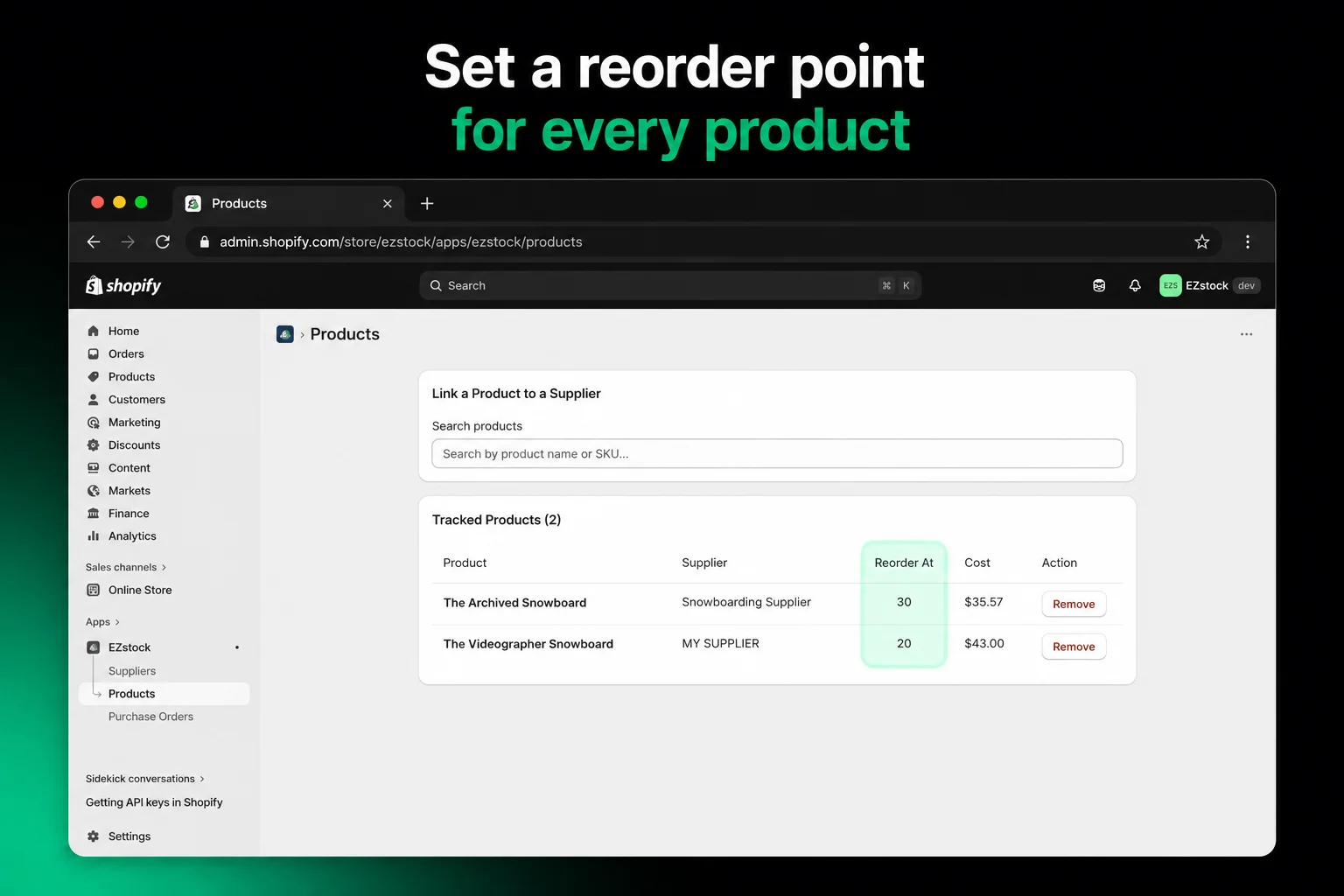Screen dimensions: 1344x896
Task: Click Snowboarding Supplier cell
Action: 746,602
